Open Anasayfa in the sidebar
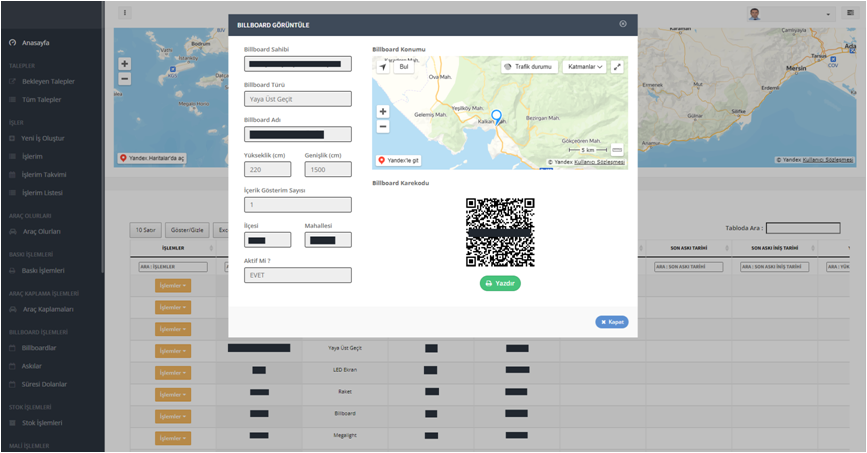867x453 pixels. coord(36,43)
